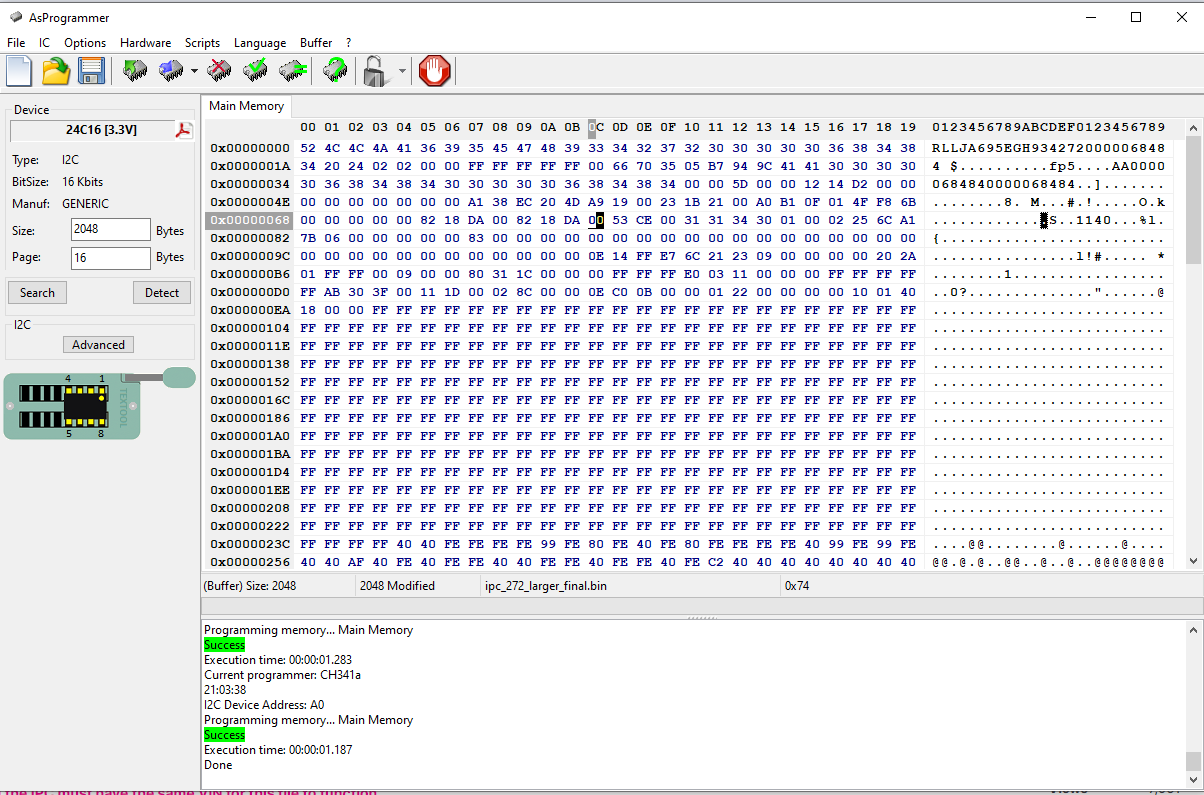Click the log panel scroll up arrow

click(x=1191, y=629)
